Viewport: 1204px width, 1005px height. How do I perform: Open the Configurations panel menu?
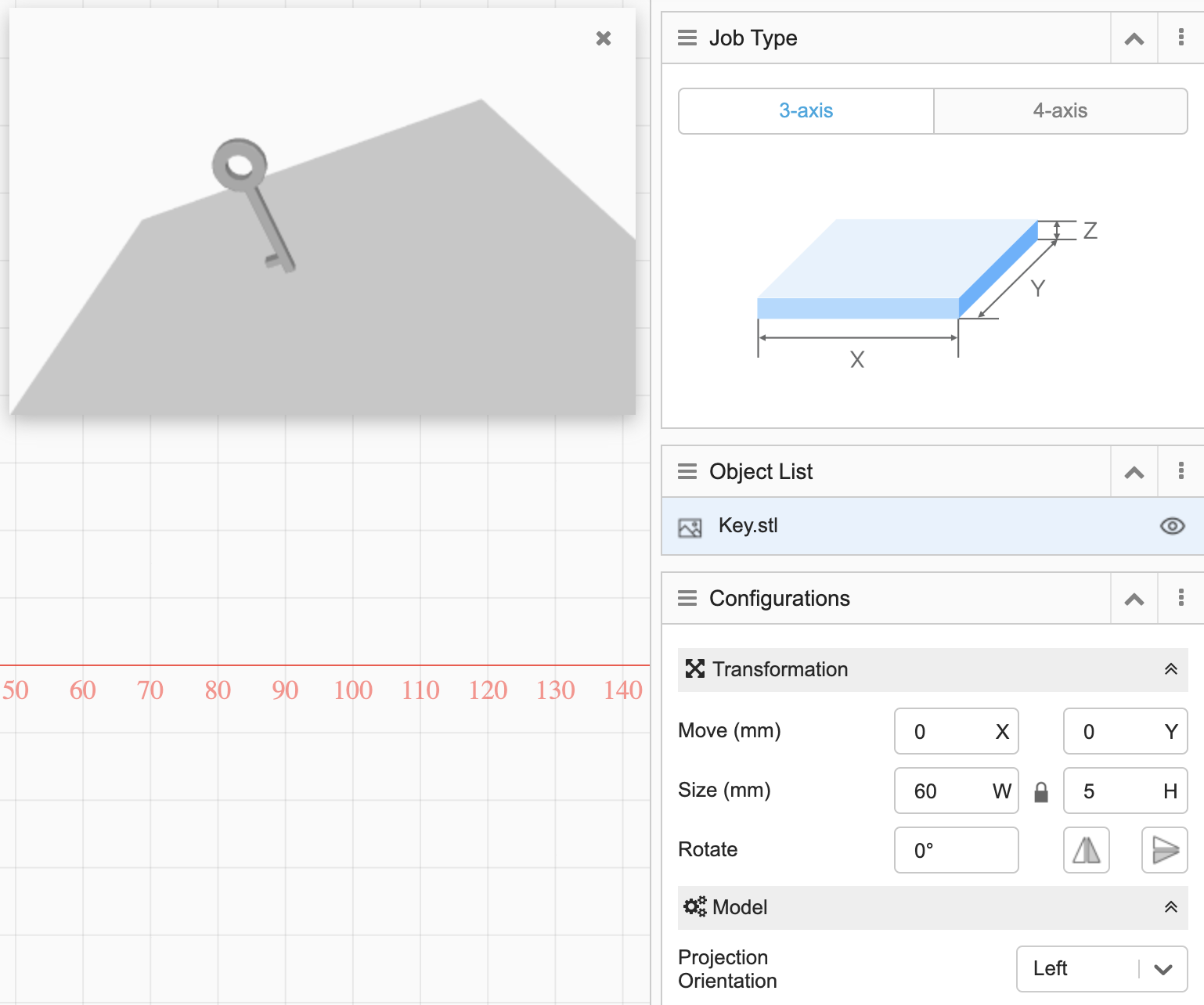tap(686, 598)
